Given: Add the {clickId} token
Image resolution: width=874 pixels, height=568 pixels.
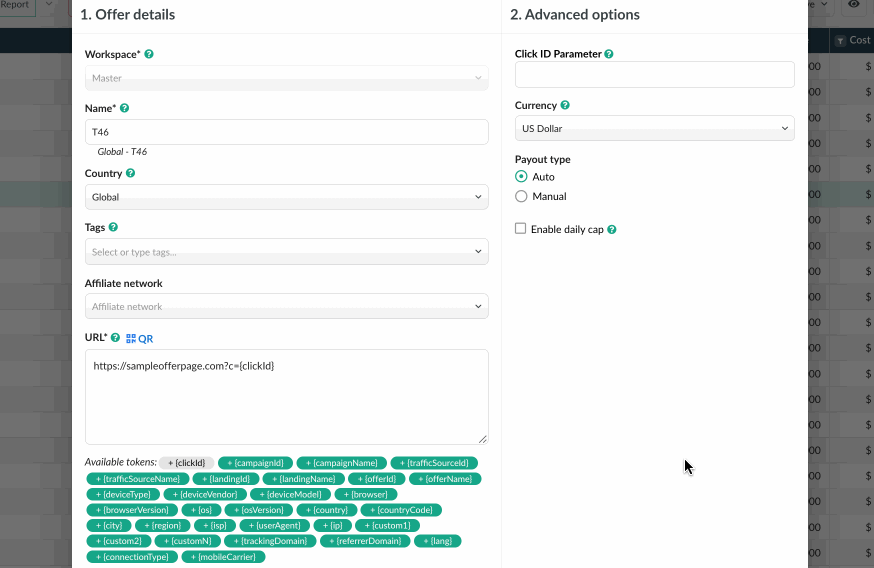Looking at the screenshot, I should [x=187, y=463].
